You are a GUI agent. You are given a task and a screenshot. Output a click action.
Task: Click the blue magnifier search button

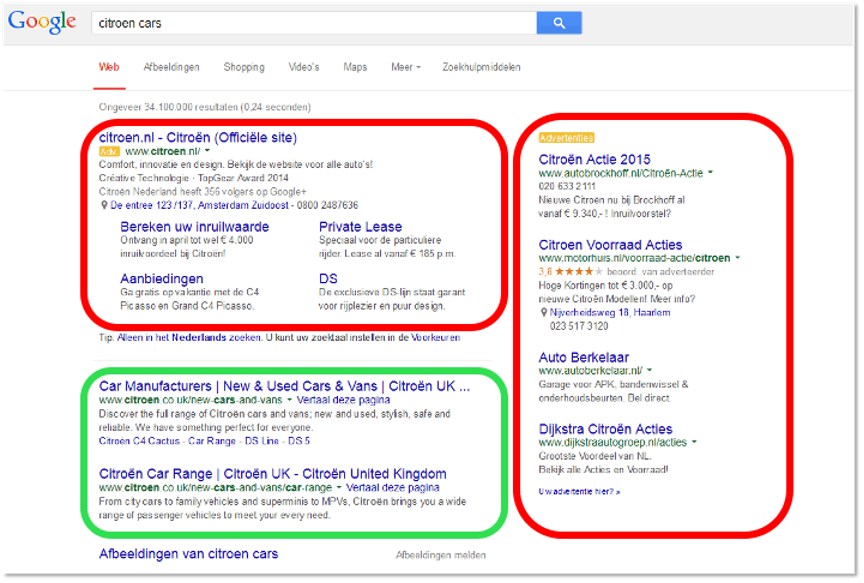click(x=559, y=22)
